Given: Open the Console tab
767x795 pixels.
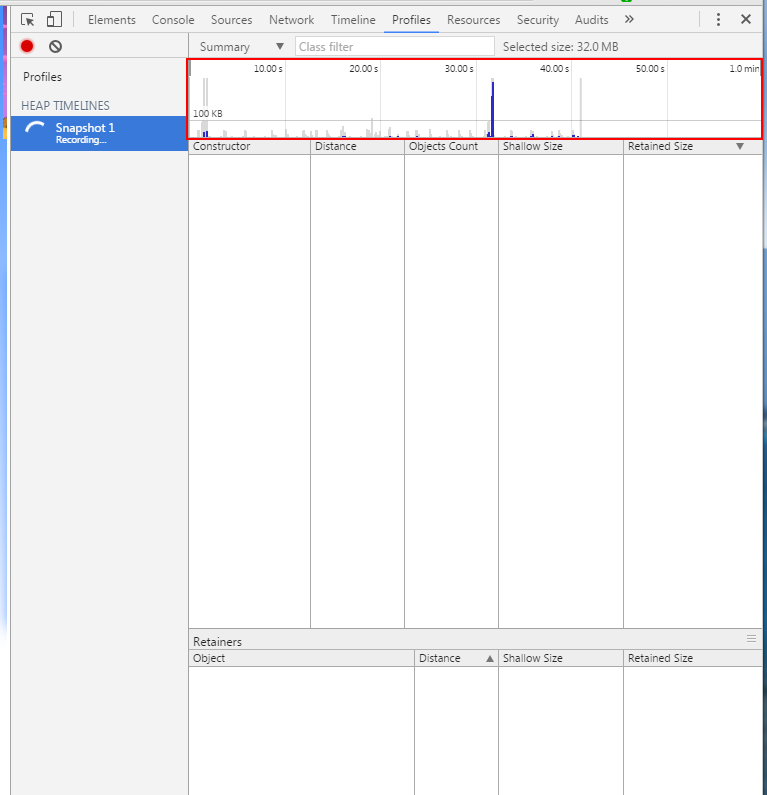Looking at the screenshot, I should (x=173, y=20).
